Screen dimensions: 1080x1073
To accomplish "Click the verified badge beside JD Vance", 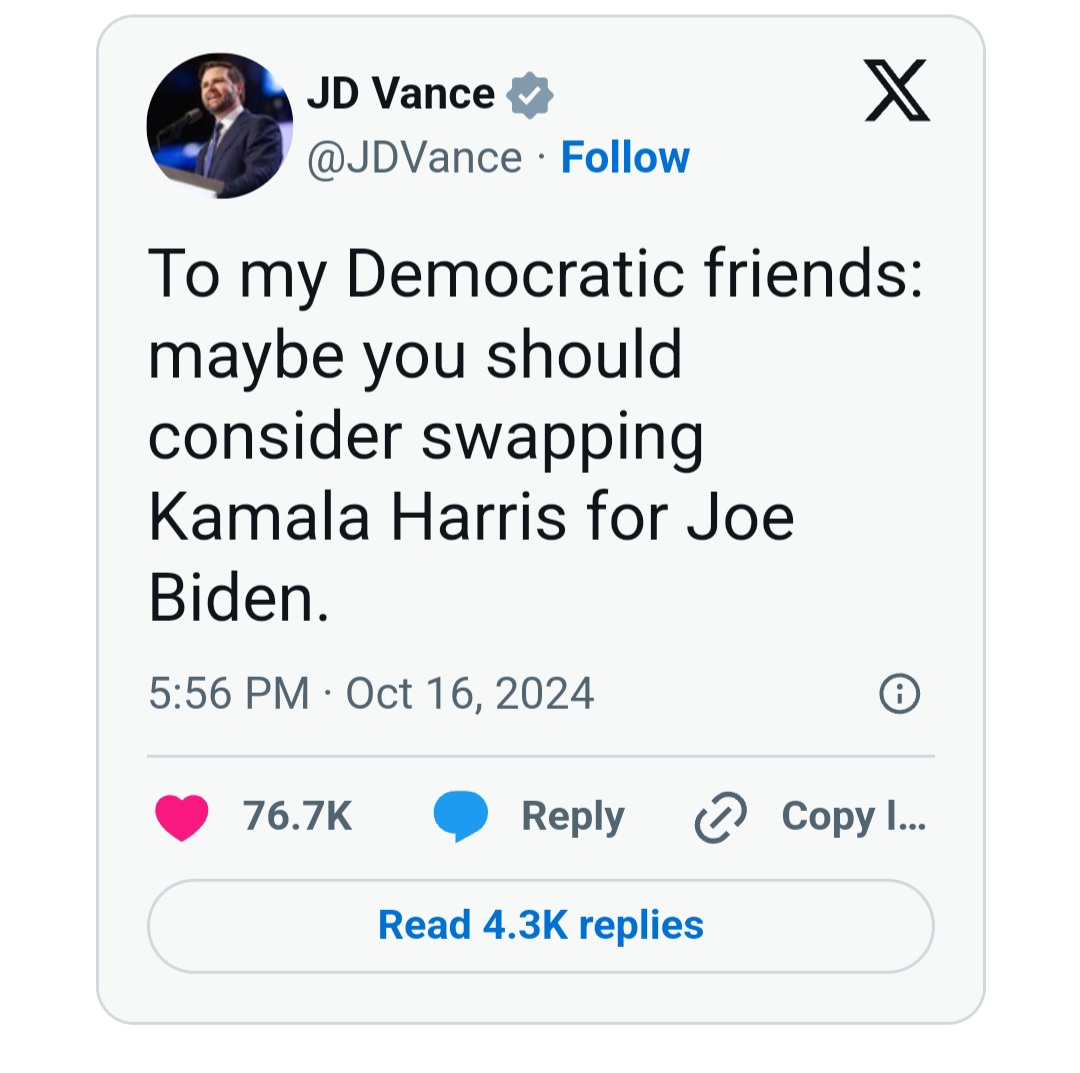I will (530, 96).
